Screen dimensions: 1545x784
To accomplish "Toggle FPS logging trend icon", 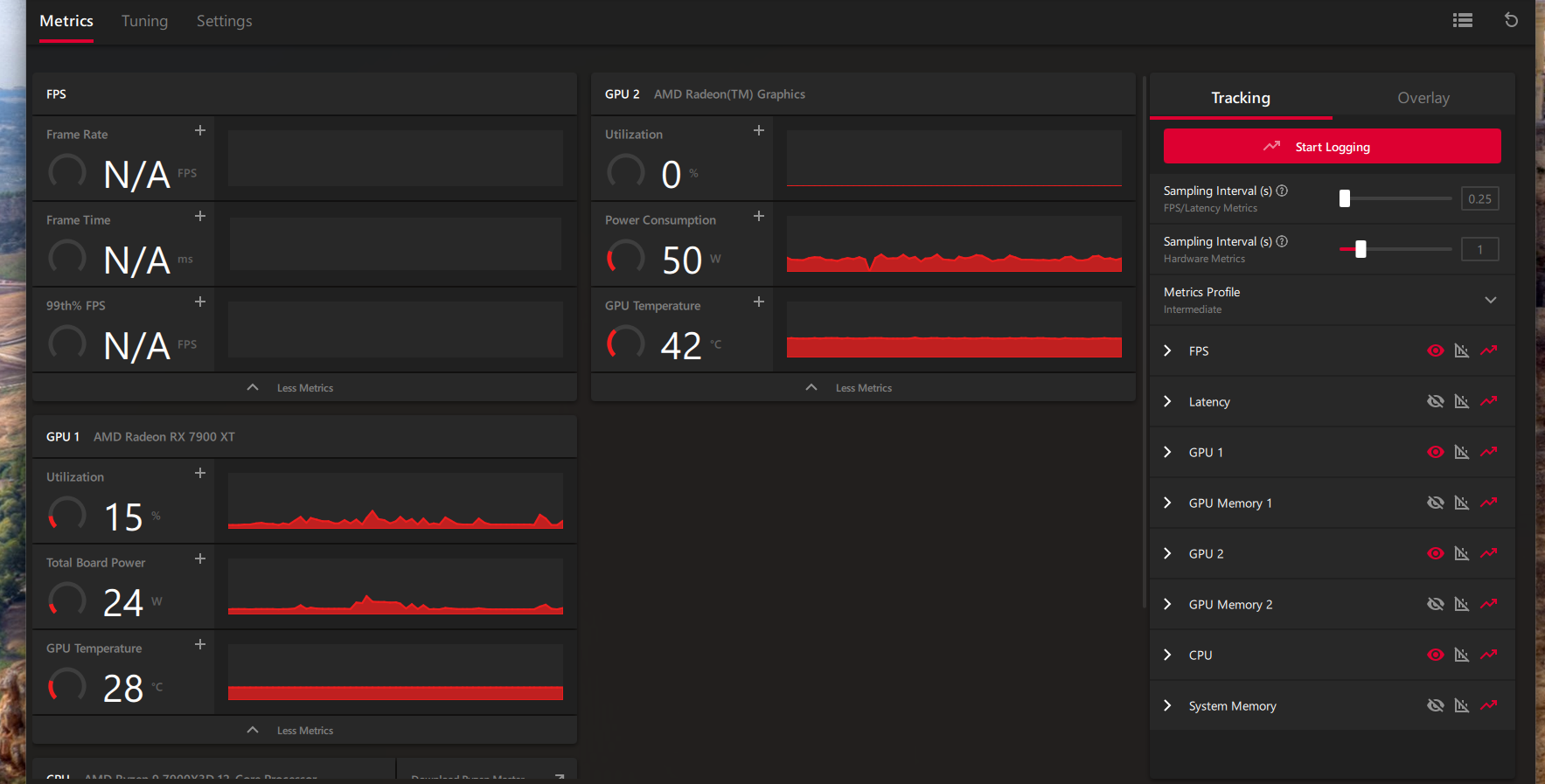I will coord(1489,350).
